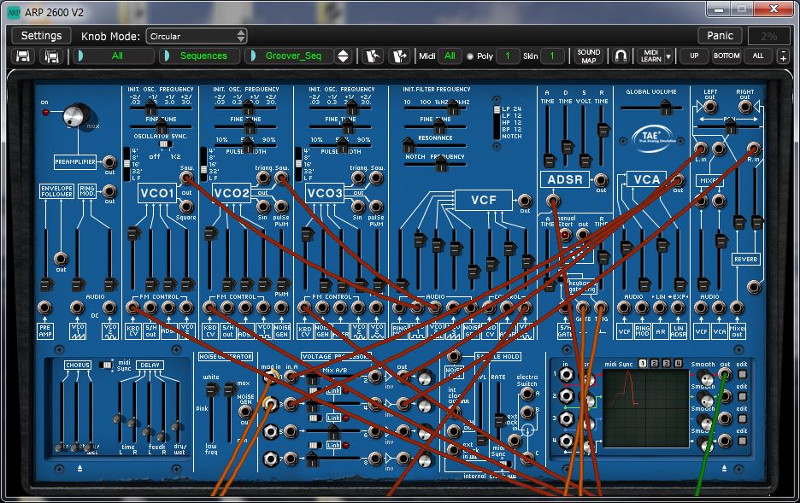The width and height of the screenshot is (800, 503).
Task: Show ALL panels view
Action: pyautogui.click(x=758, y=56)
